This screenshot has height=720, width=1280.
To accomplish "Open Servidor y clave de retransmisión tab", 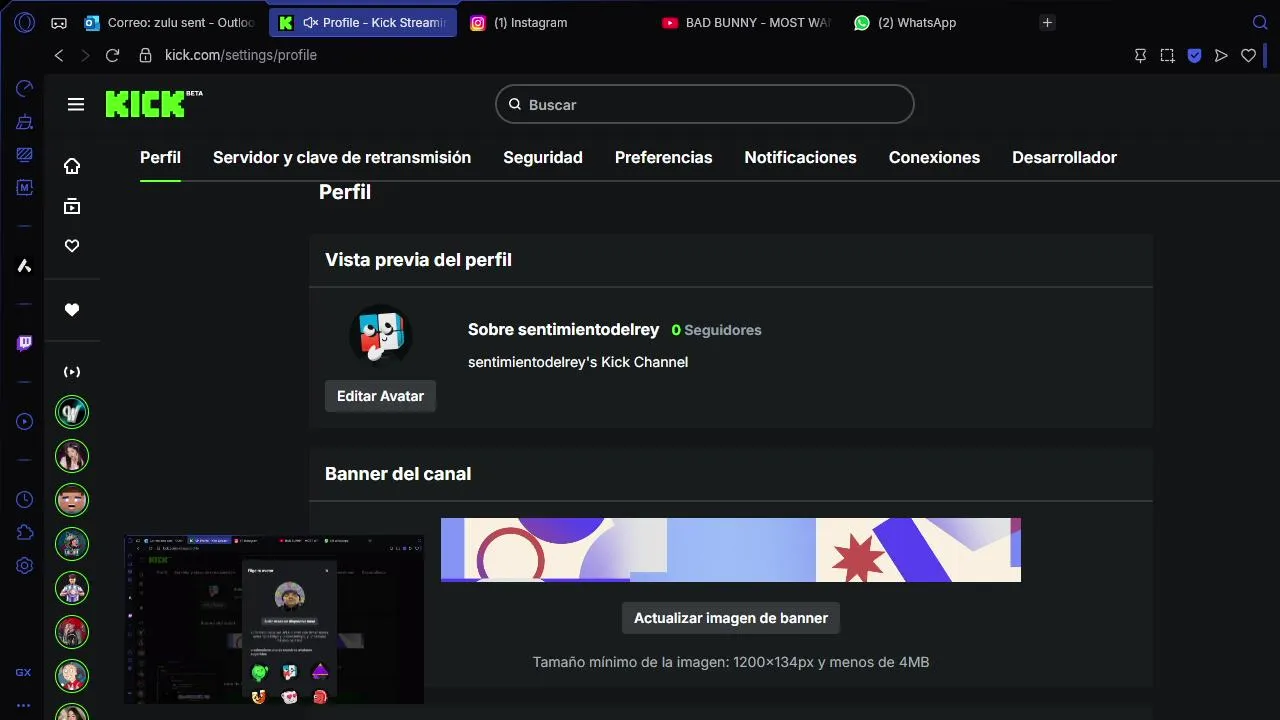I will coord(342,157).
